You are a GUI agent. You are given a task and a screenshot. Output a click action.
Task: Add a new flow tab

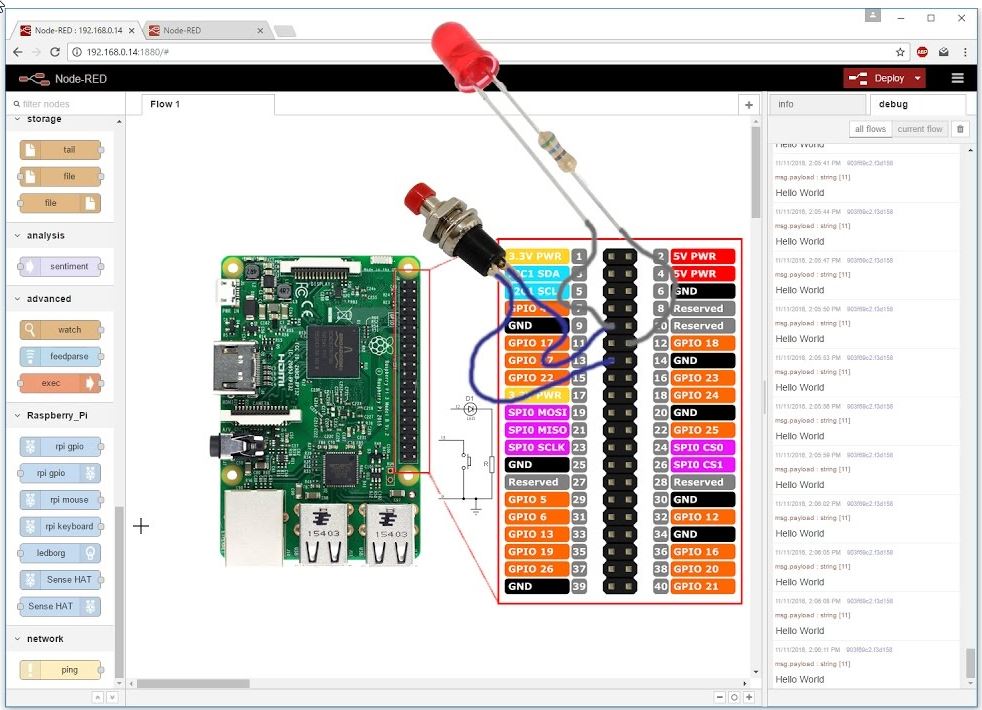point(748,105)
